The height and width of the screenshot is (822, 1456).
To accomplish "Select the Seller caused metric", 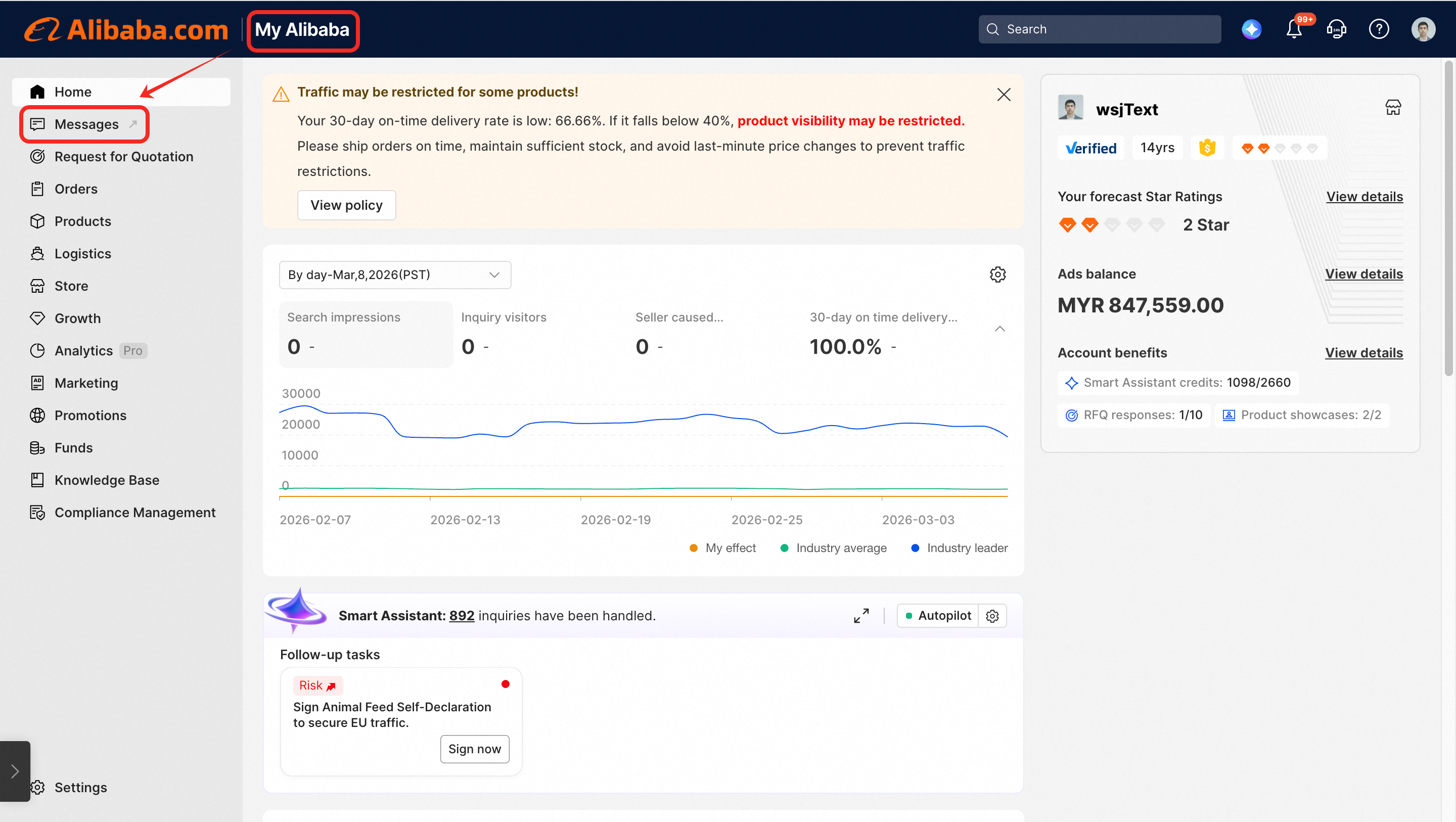I will [x=714, y=335].
